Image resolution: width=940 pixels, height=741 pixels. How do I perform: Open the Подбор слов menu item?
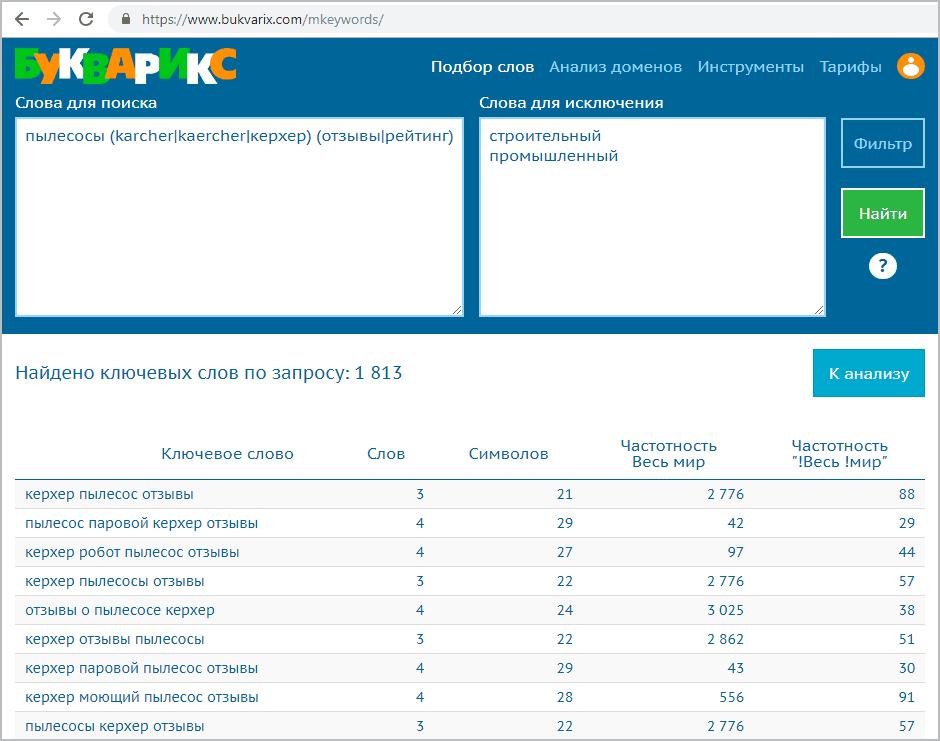tap(483, 67)
